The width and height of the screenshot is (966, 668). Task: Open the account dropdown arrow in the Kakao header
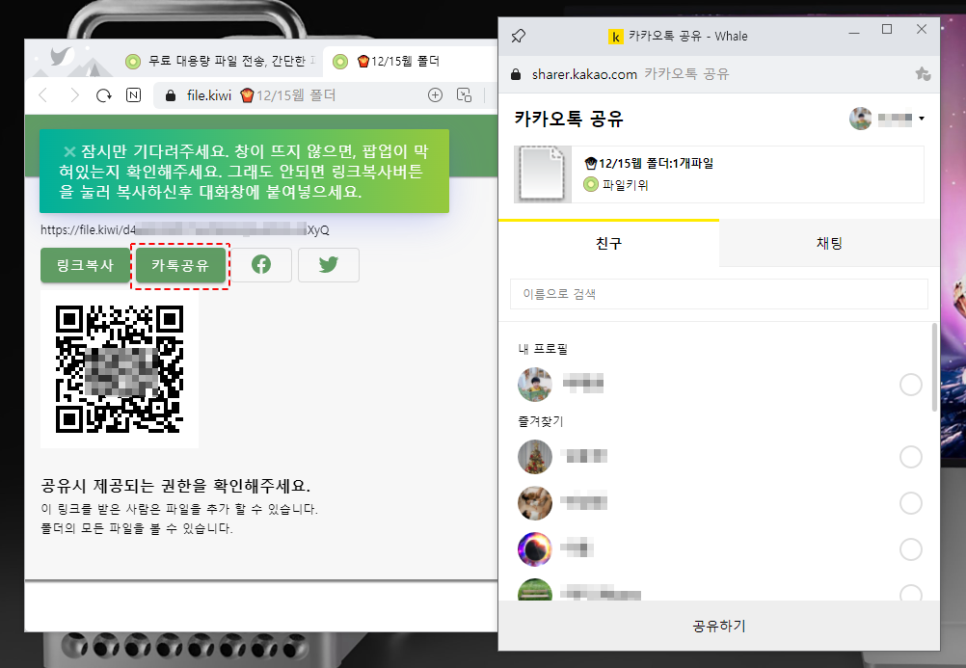click(x=922, y=118)
